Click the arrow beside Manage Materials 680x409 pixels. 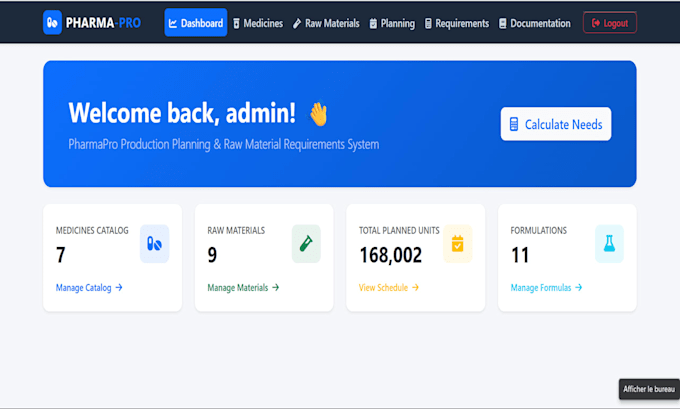coord(275,288)
